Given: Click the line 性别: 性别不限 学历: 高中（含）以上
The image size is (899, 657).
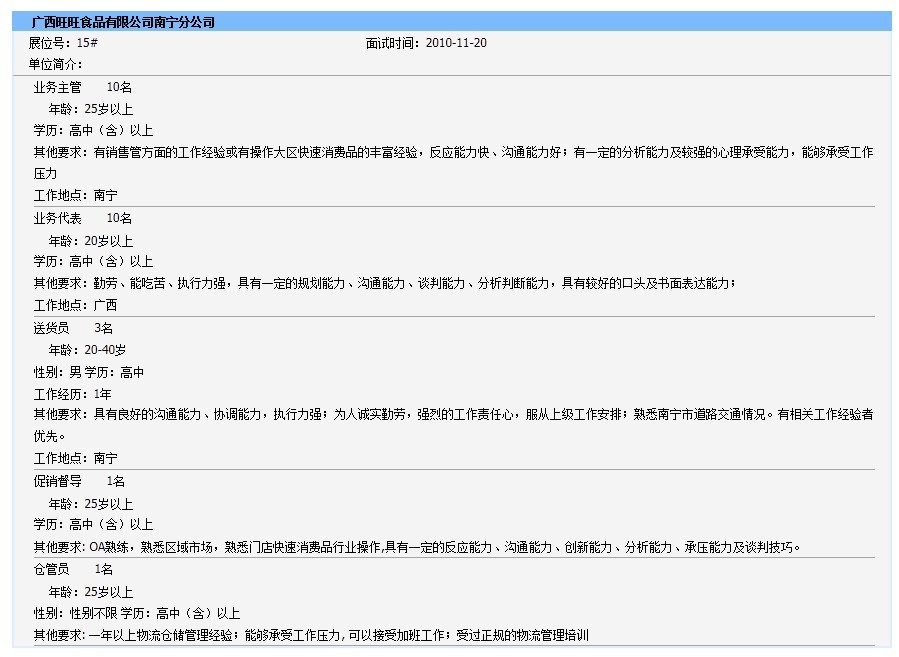Looking at the screenshot, I should 137,613.
